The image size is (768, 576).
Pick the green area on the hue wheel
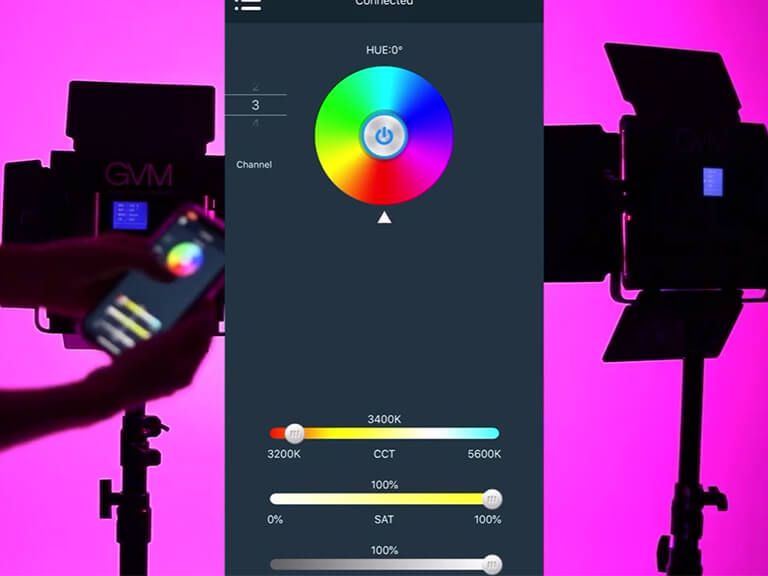(340, 111)
